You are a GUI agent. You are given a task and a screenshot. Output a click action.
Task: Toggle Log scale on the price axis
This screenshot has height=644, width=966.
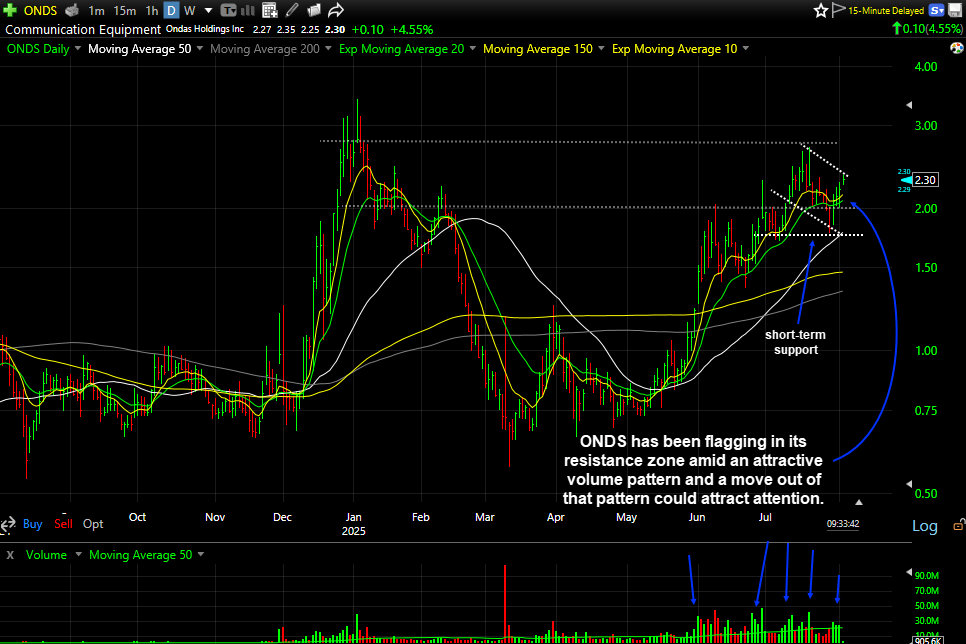point(925,526)
